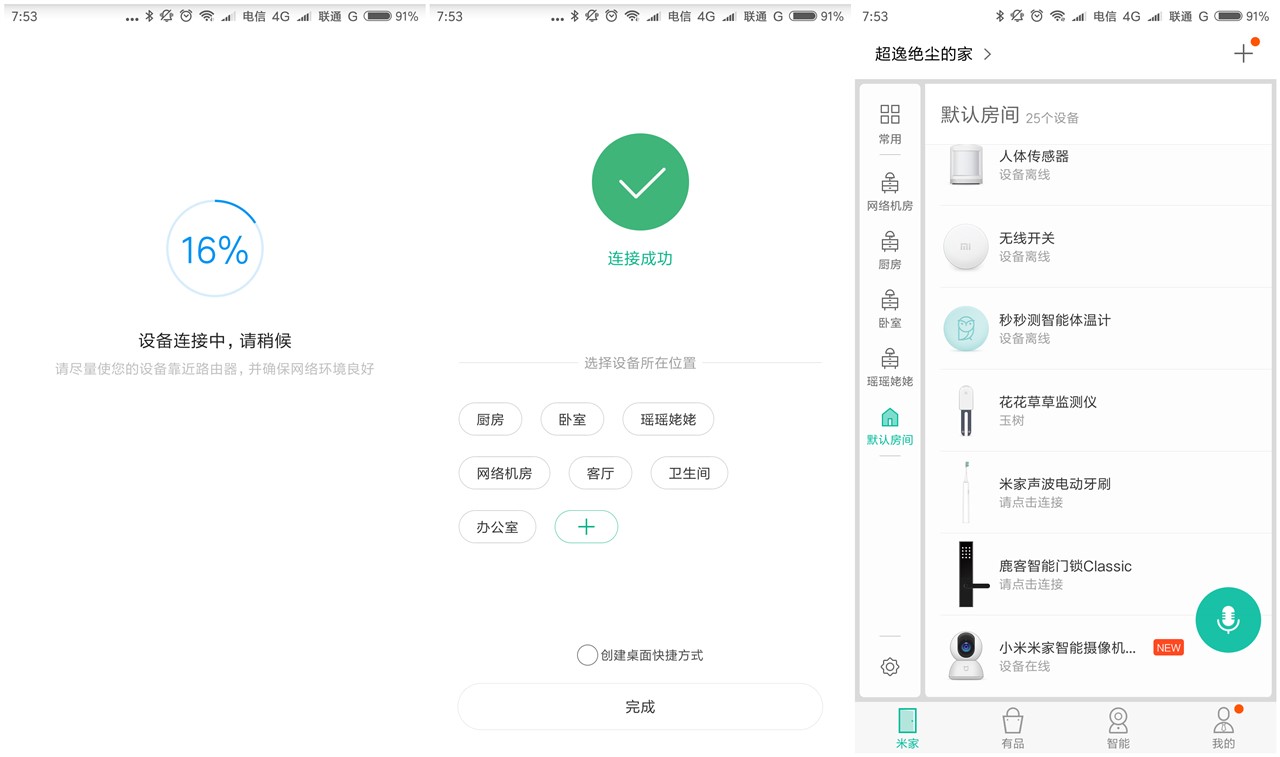The width and height of the screenshot is (1280, 757).
Task: Tap the 16% connection progress ring
Action: 215,249
